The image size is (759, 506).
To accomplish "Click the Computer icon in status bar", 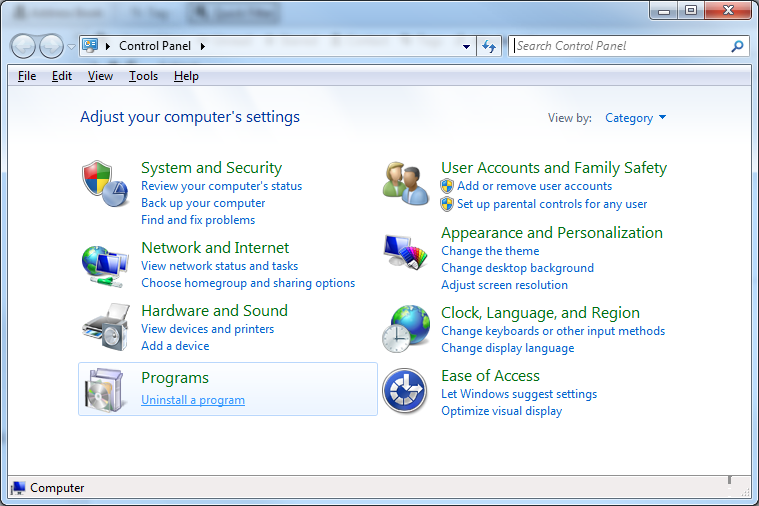I will click(x=18, y=488).
